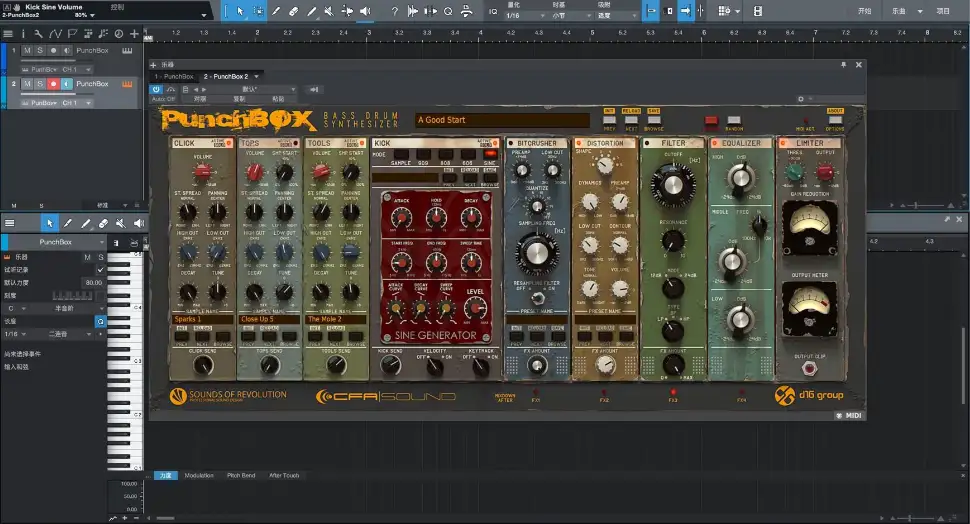Select the Split knife tool in top toolbar
The width and height of the screenshot is (970, 524).
(x=277, y=11)
